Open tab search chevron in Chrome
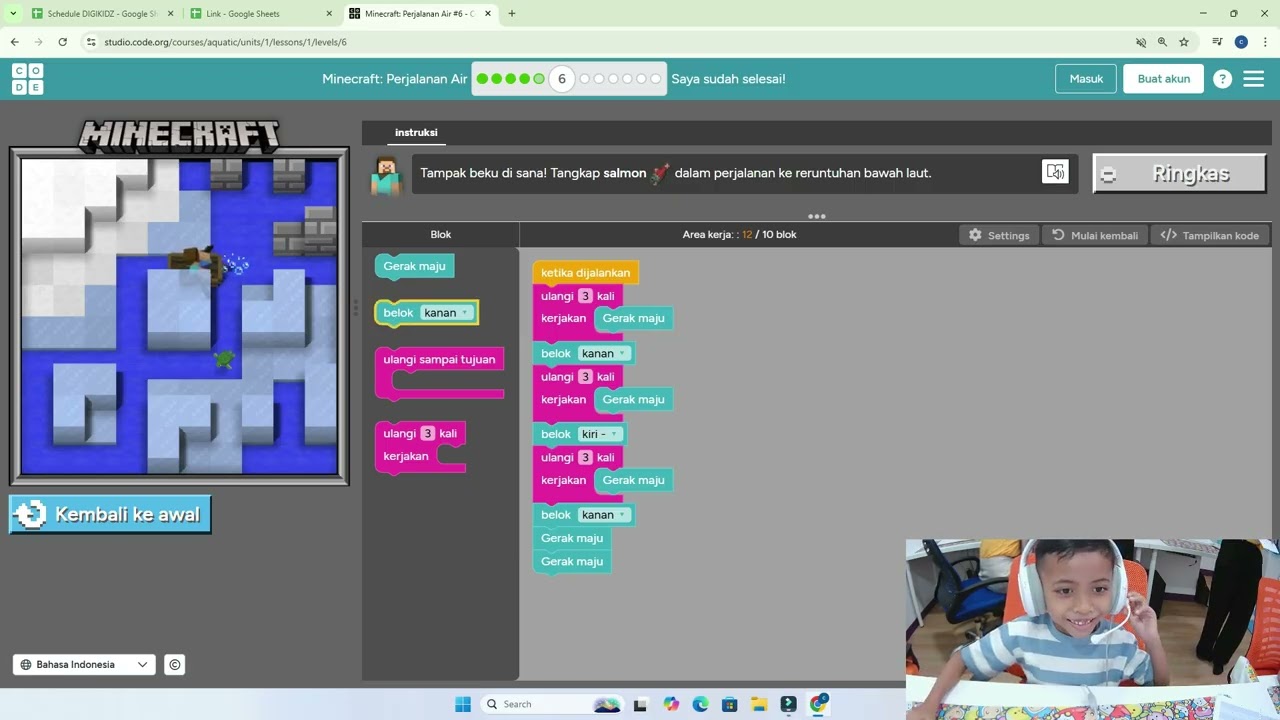This screenshot has width=1280, height=720. (x=13, y=14)
